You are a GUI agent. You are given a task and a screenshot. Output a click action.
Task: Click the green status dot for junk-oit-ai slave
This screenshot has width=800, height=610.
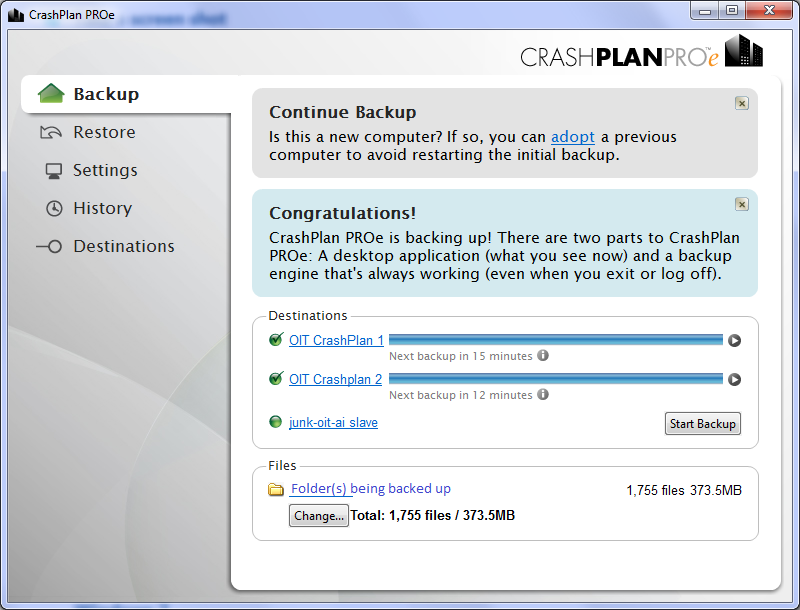pyautogui.click(x=276, y=422)
